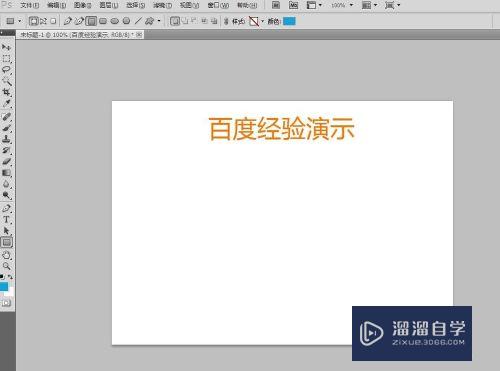Select the Rectangle shape tool in the toolbox
The height and width of the screenshot is (371, 500).
click(x=7, y=242)
